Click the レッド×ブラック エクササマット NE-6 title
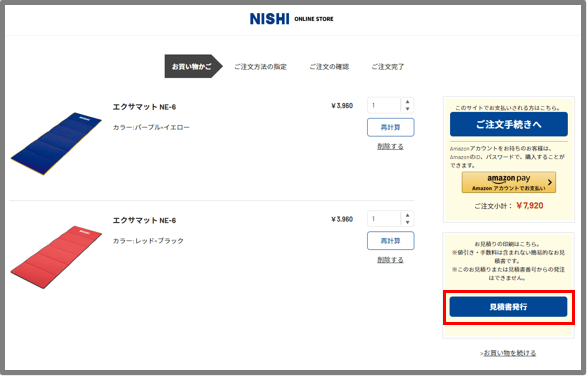The height and width of the screenshot is (377, 587). coord(145,221)
